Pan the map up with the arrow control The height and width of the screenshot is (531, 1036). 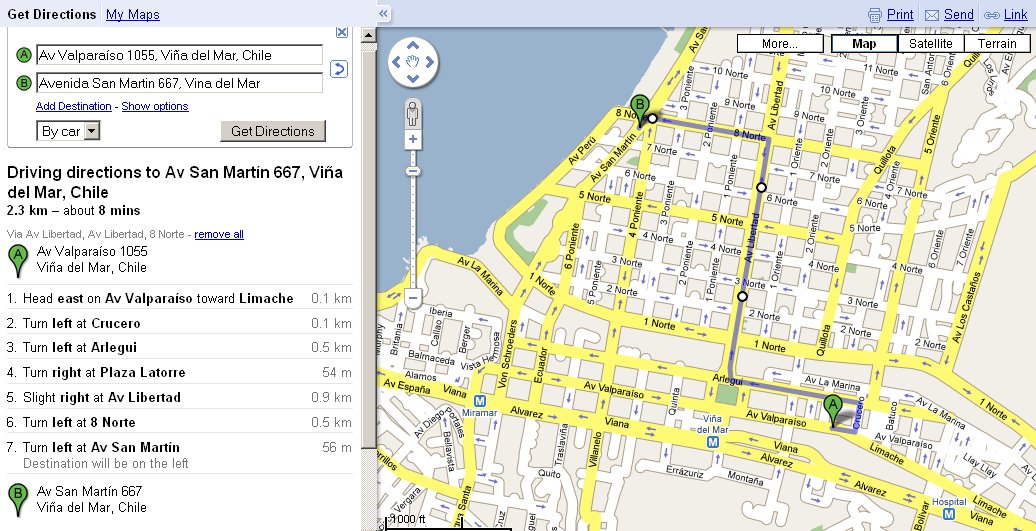pos(412,47)
